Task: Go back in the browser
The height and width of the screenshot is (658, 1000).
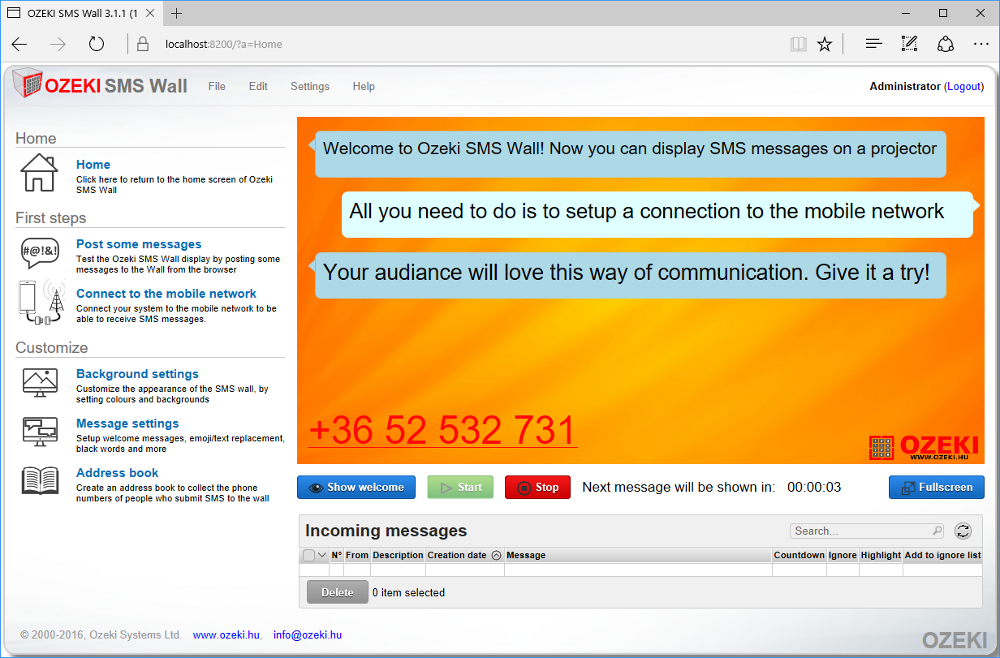Action: (x=20, y=44)
